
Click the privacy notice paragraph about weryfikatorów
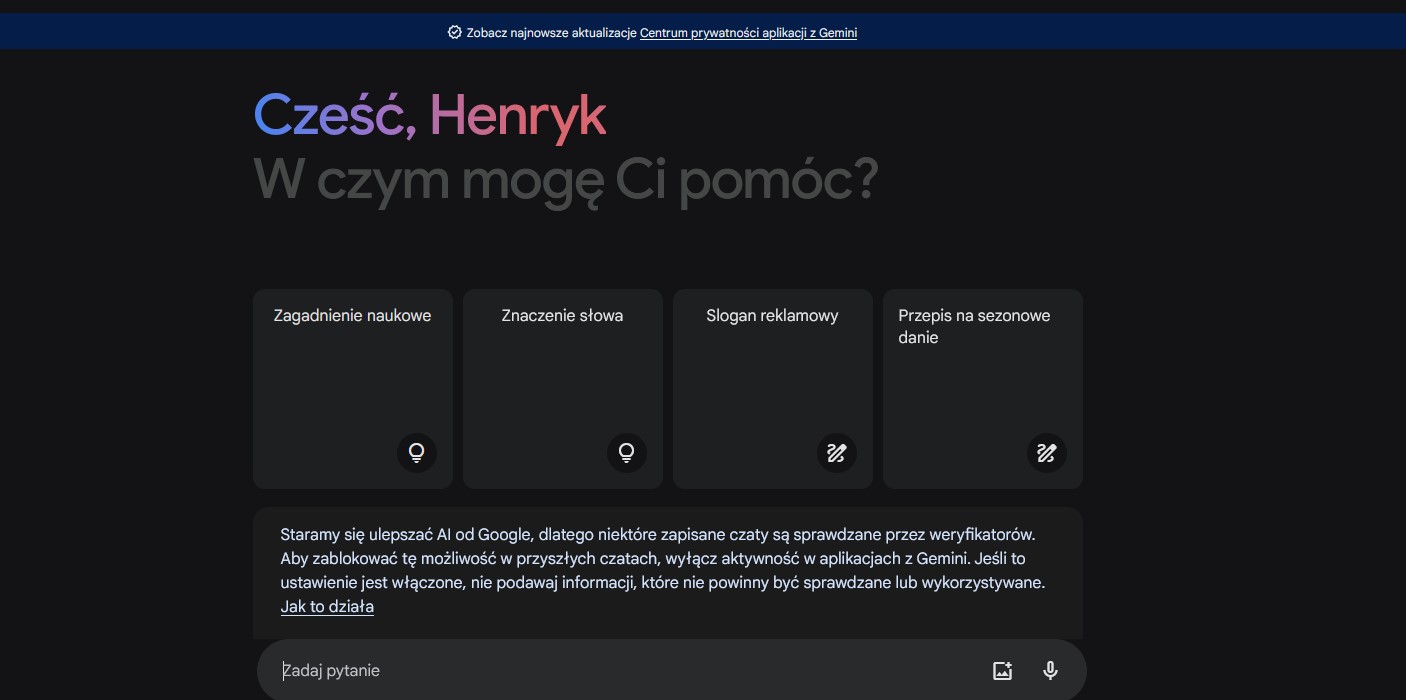tap(662, 558)
